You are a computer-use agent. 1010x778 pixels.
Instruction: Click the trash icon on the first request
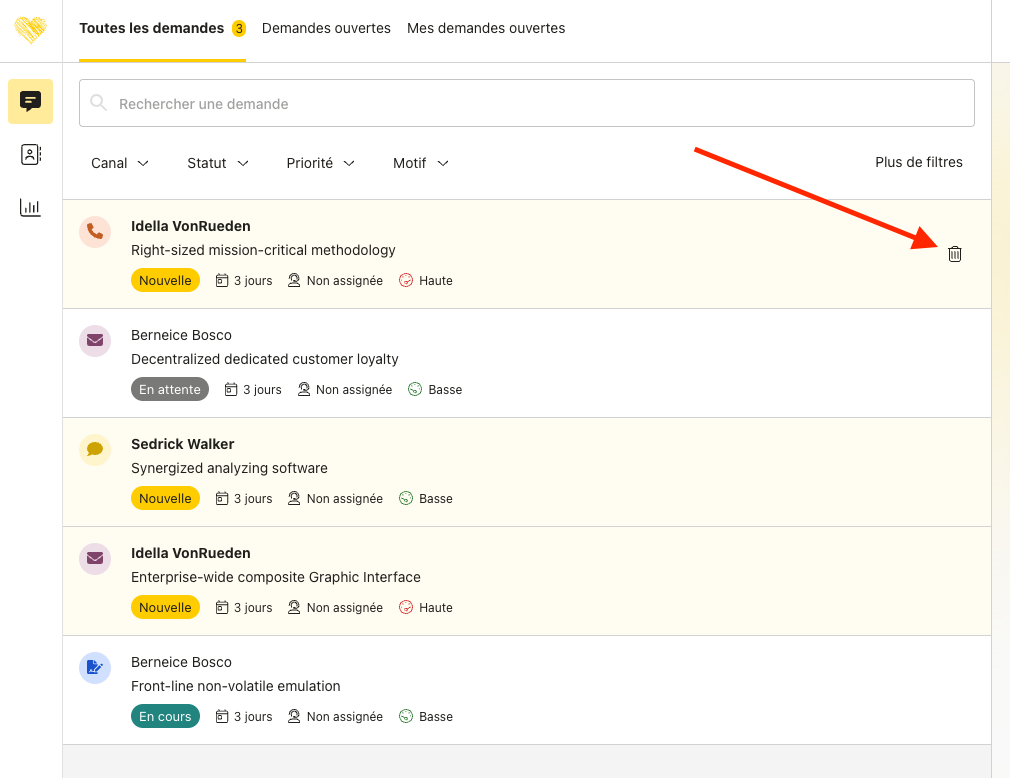coord(954,254)
